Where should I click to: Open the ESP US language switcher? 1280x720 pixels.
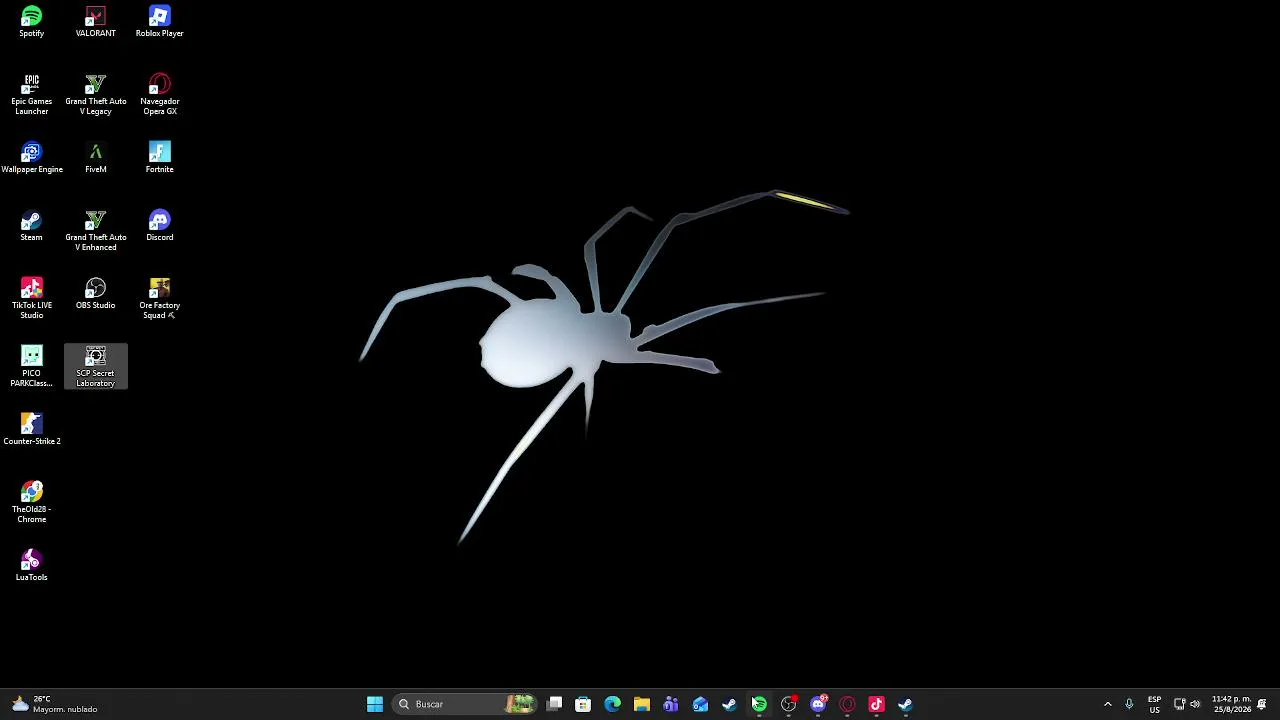coord(1154,704)
